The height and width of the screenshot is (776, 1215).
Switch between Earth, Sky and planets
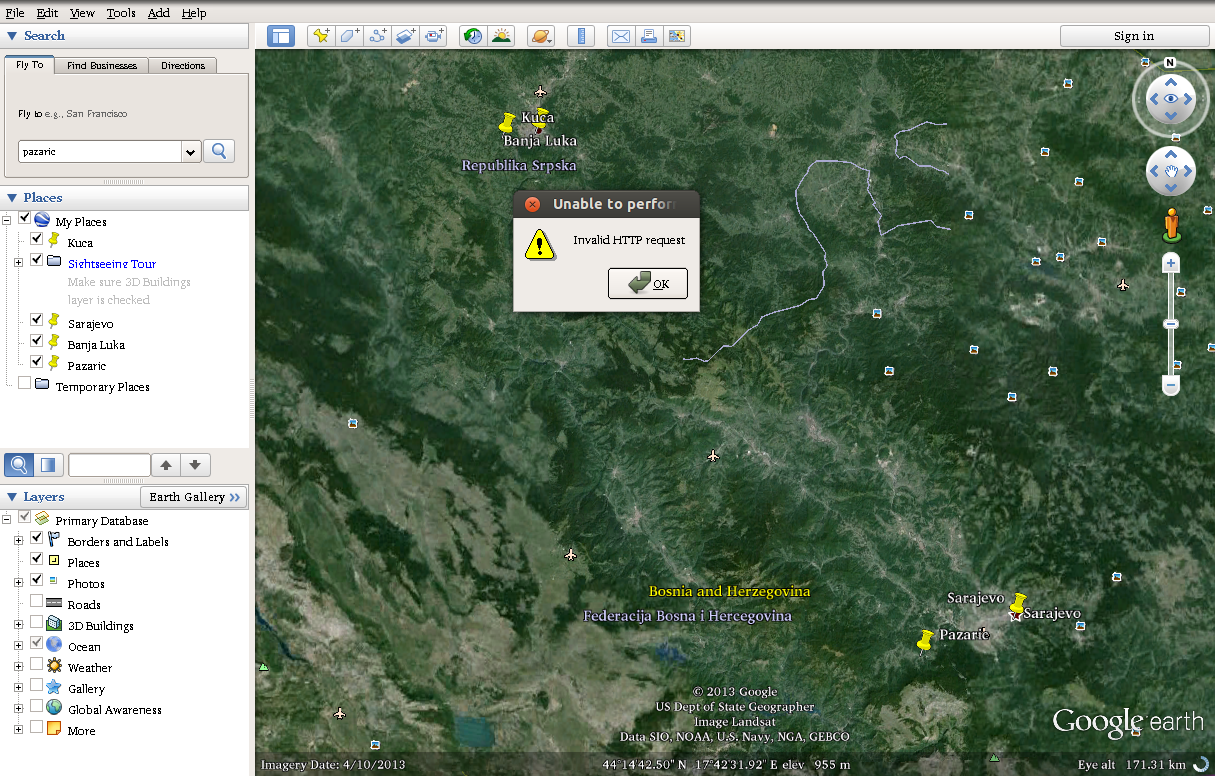tap(540, 36)
